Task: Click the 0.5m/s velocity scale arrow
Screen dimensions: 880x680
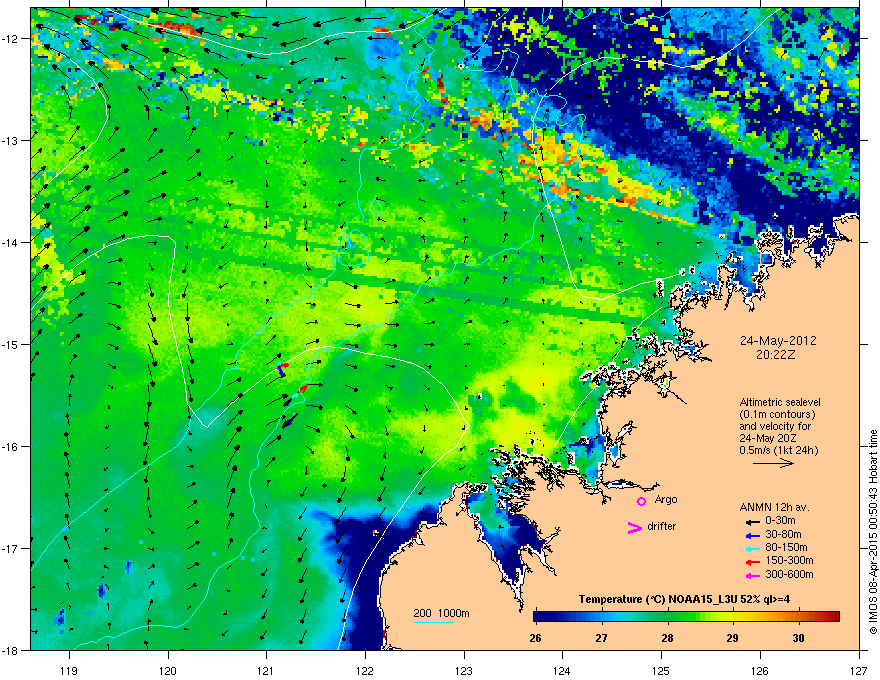Action: (773, 463)
